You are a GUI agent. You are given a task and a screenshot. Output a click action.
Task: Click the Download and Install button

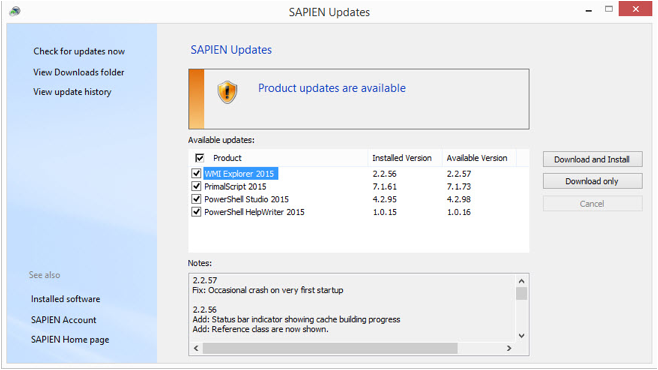[592, 159]
